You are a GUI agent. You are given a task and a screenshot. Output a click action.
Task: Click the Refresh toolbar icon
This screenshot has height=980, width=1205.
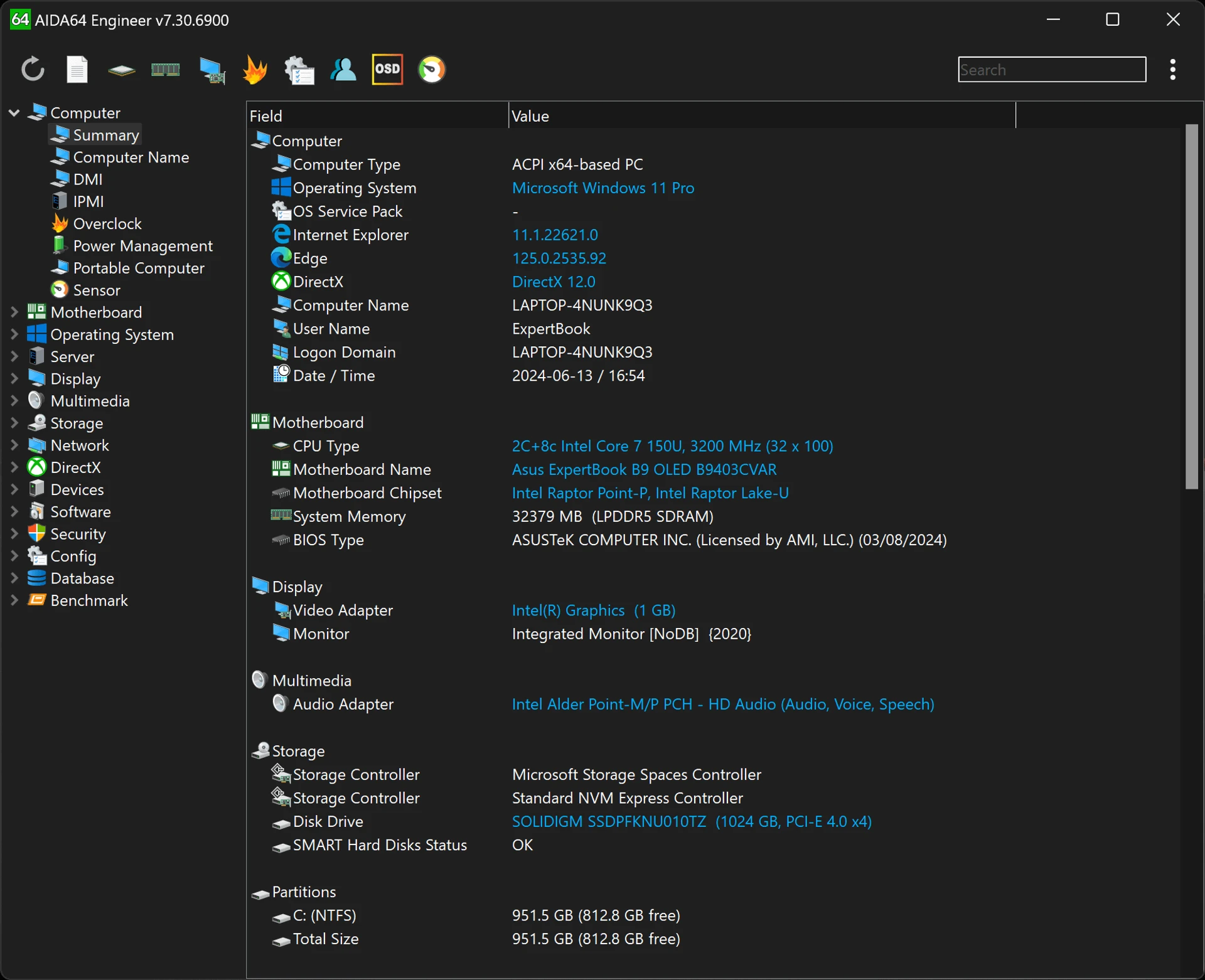[33, 69]
